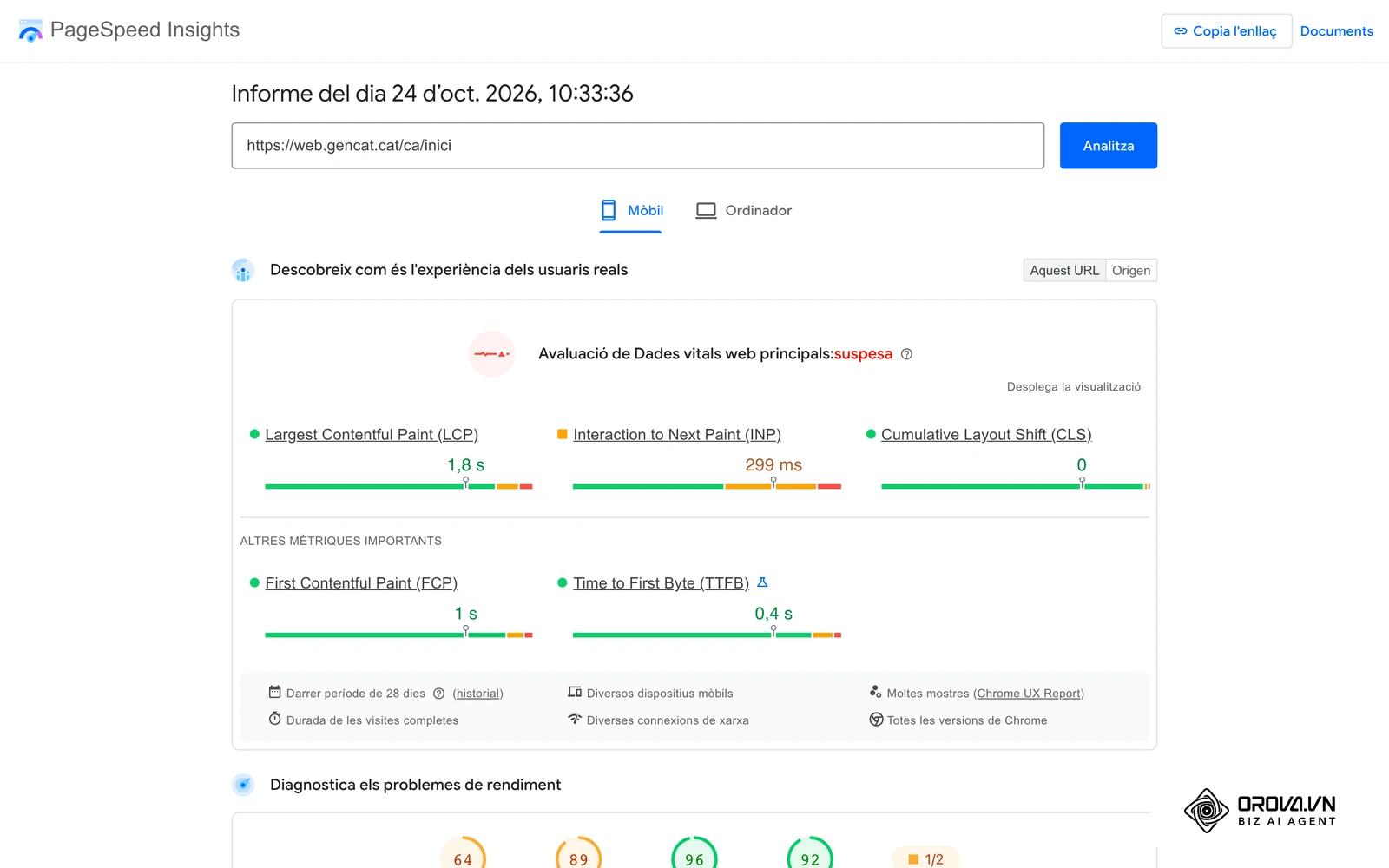Open Cumulative Layout Shift (CLS) link

click(986, 435)
